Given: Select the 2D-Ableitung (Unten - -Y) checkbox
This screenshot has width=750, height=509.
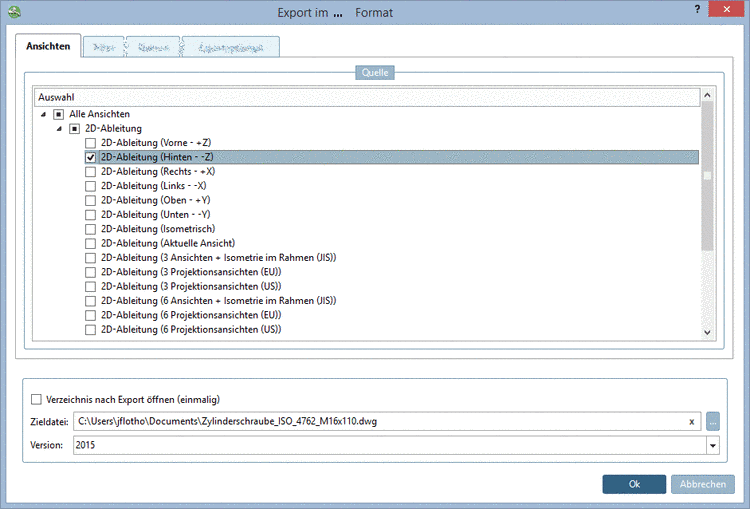Looking at the screenshot, I should [90, 215].
